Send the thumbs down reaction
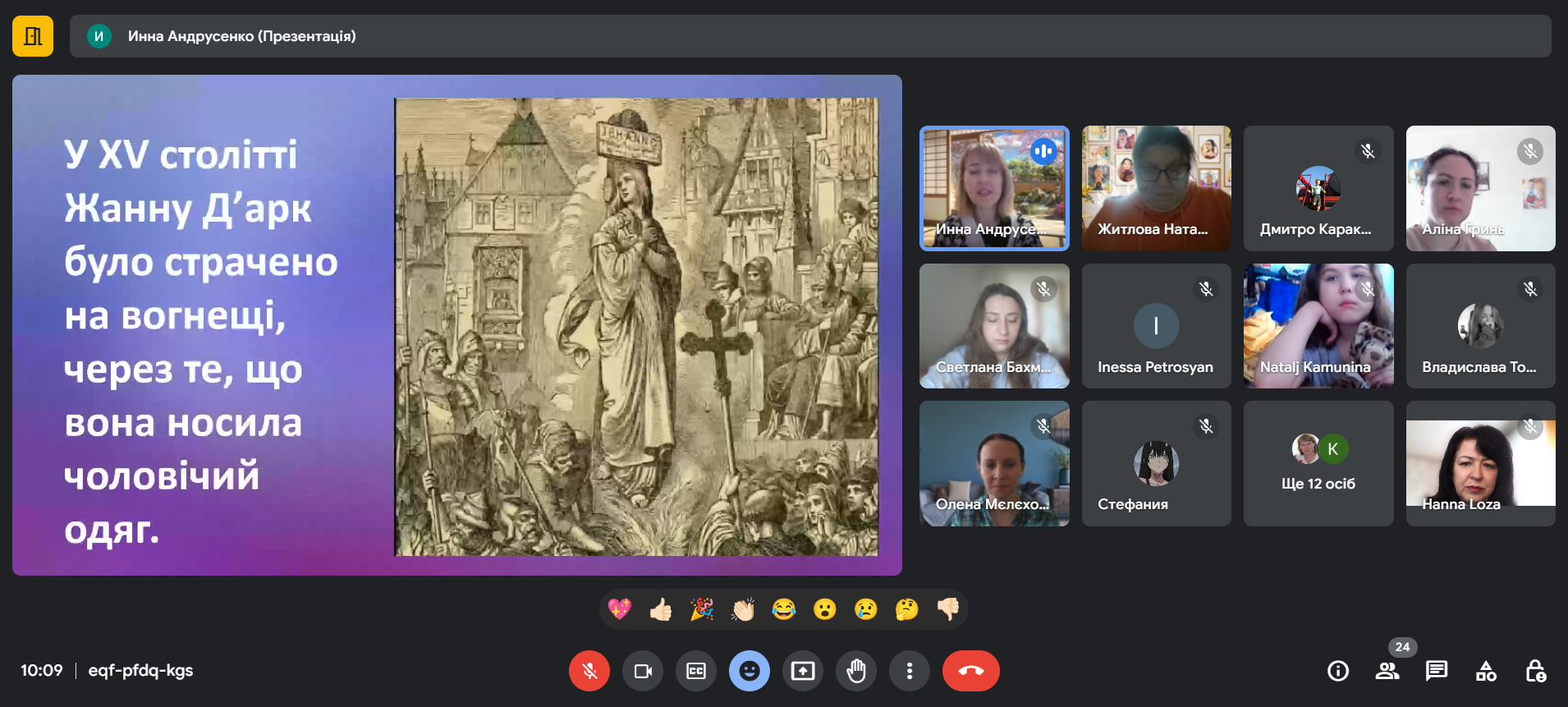Image resolution: width=1568 pixels, height=707 pixels. click(948, 609)
